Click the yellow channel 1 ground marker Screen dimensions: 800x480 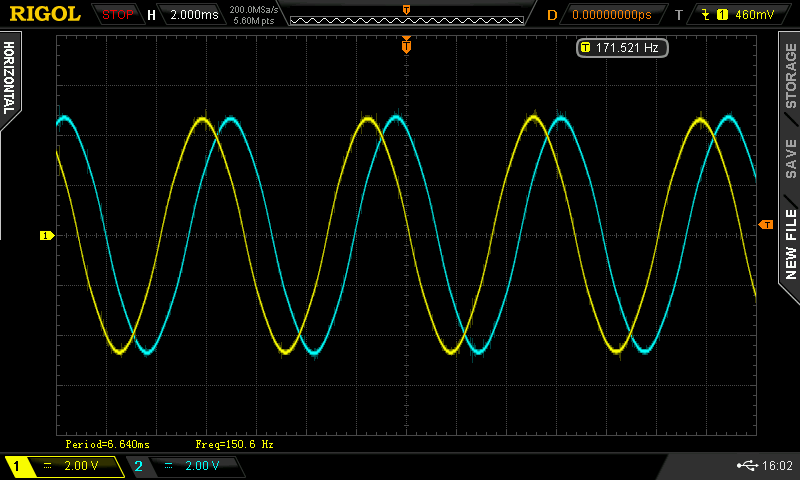[46, 235]
